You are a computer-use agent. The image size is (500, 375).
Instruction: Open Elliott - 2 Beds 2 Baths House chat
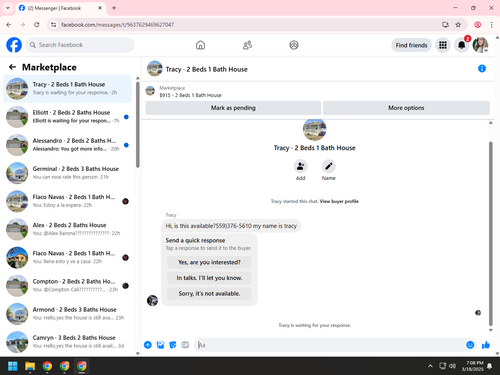click(x=67, y=117)
